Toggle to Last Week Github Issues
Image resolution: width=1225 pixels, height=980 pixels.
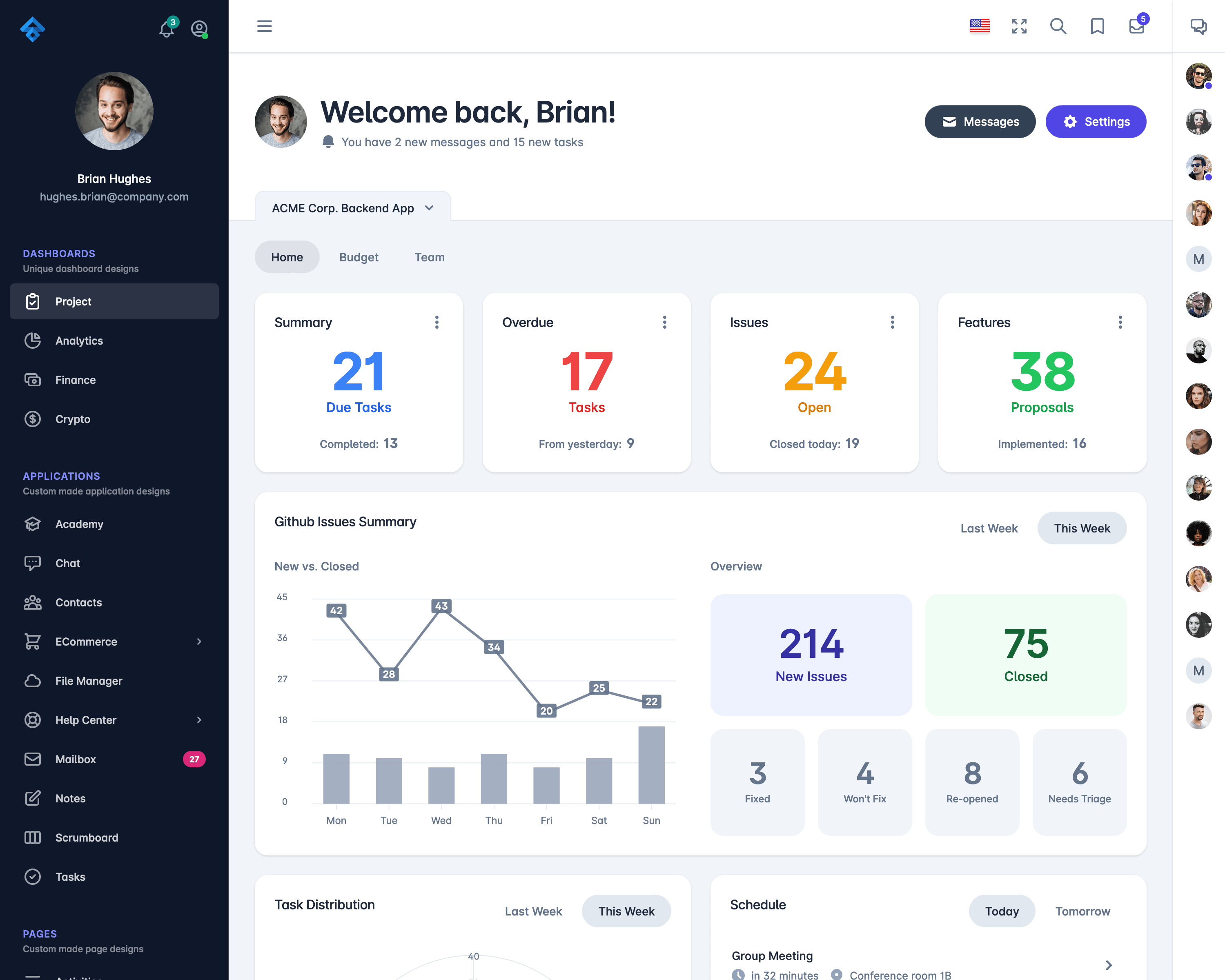[x=989, y=527]
